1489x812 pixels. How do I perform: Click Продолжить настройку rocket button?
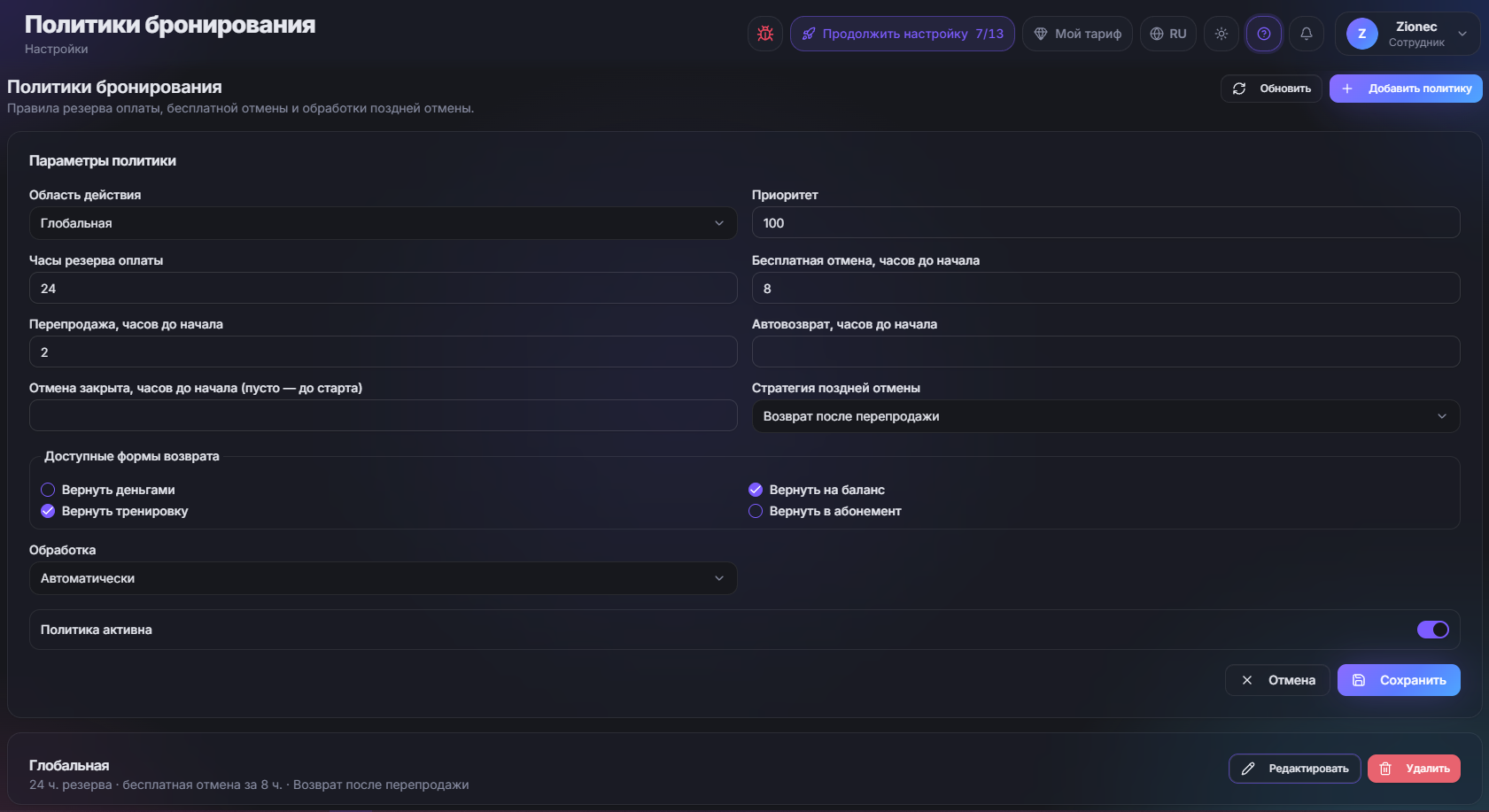903,34
